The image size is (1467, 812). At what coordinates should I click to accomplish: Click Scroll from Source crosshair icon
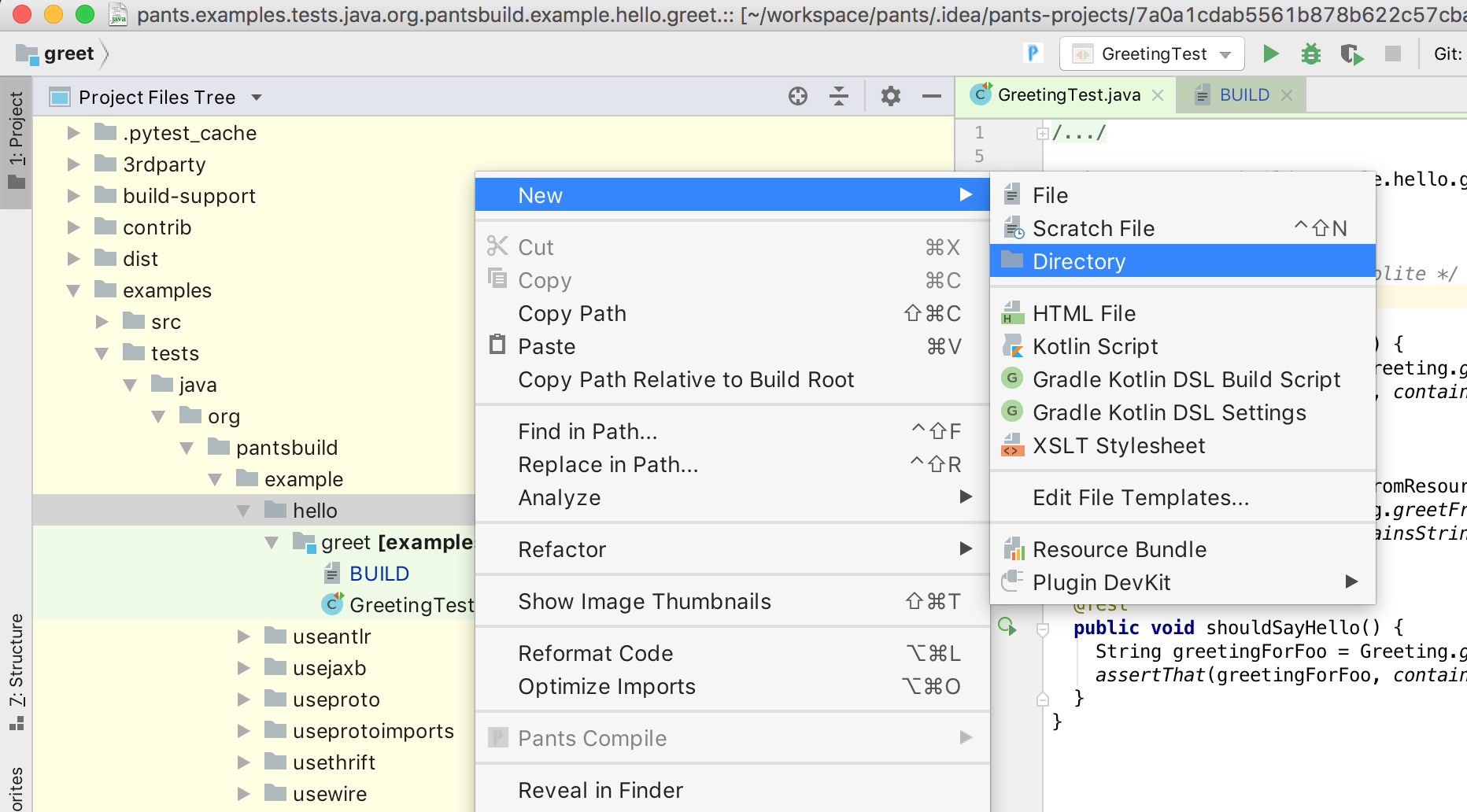[798, 96]
